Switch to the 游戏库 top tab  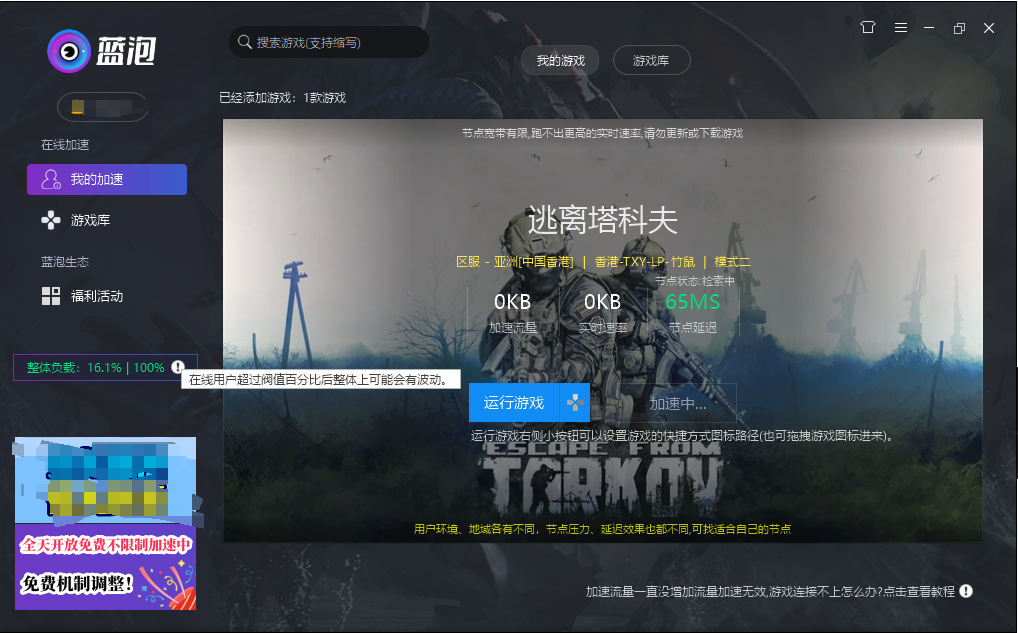[x=651, y=60]
